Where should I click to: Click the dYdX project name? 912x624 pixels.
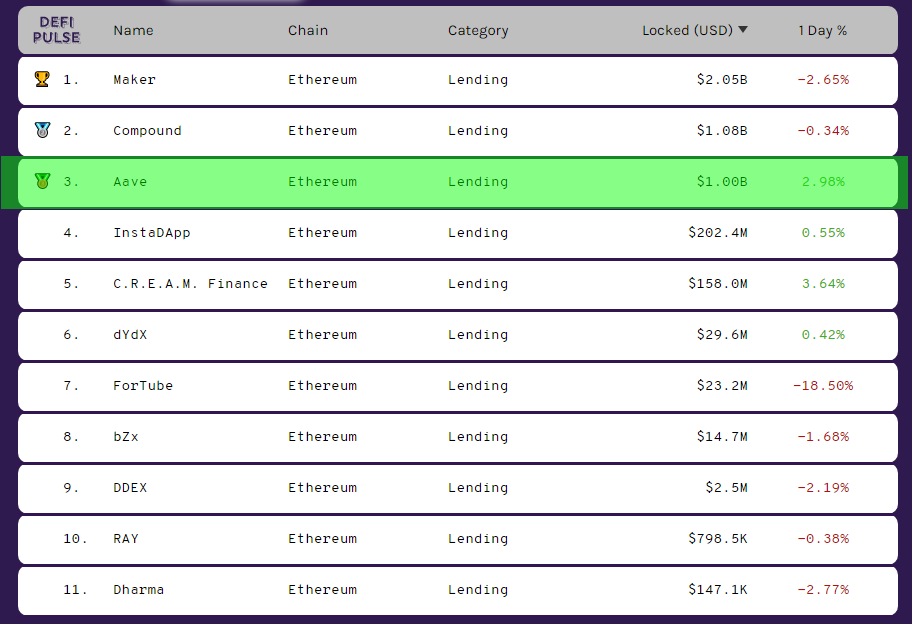pos(130,334)
